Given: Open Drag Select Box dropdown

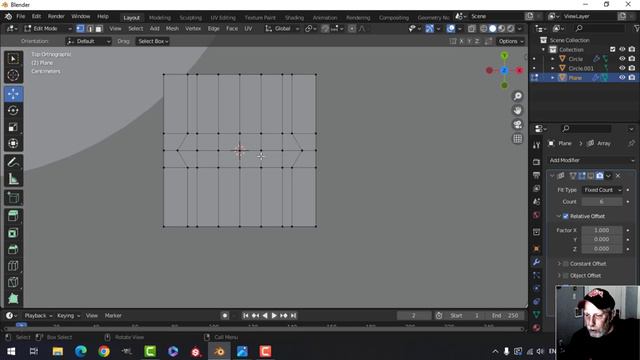Looking at the screenshot, I should (x=153, y=41).
